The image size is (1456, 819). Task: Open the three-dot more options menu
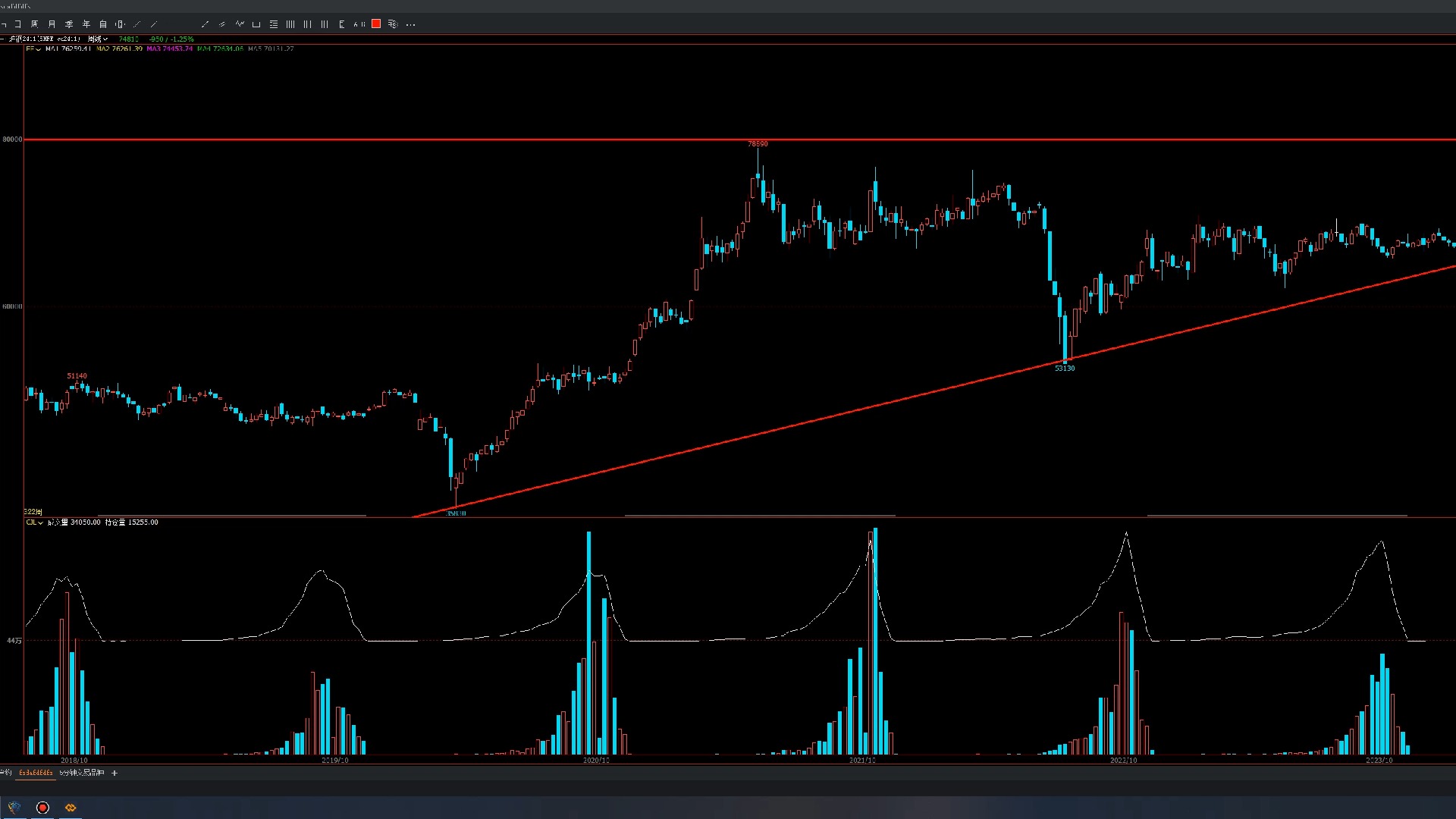coord(411,24)
